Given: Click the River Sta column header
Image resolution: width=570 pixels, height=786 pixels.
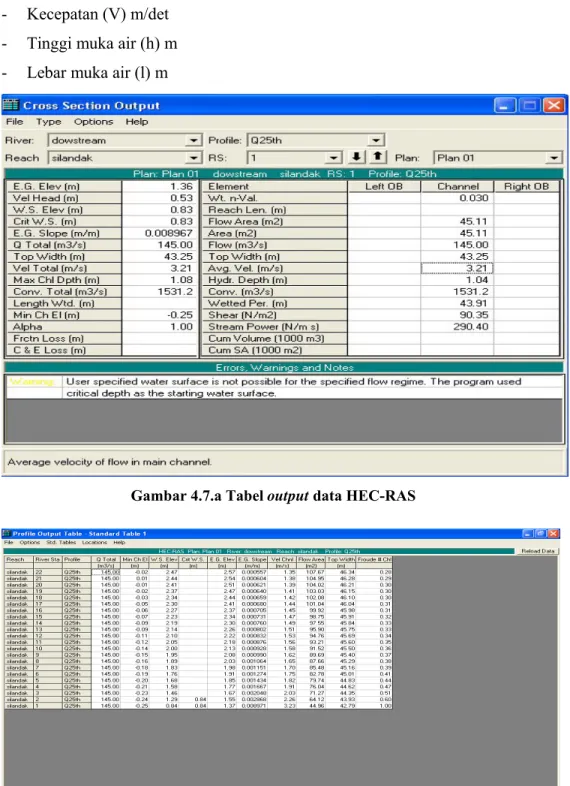Looking at the screenshot, I should [x=48, y=559].
